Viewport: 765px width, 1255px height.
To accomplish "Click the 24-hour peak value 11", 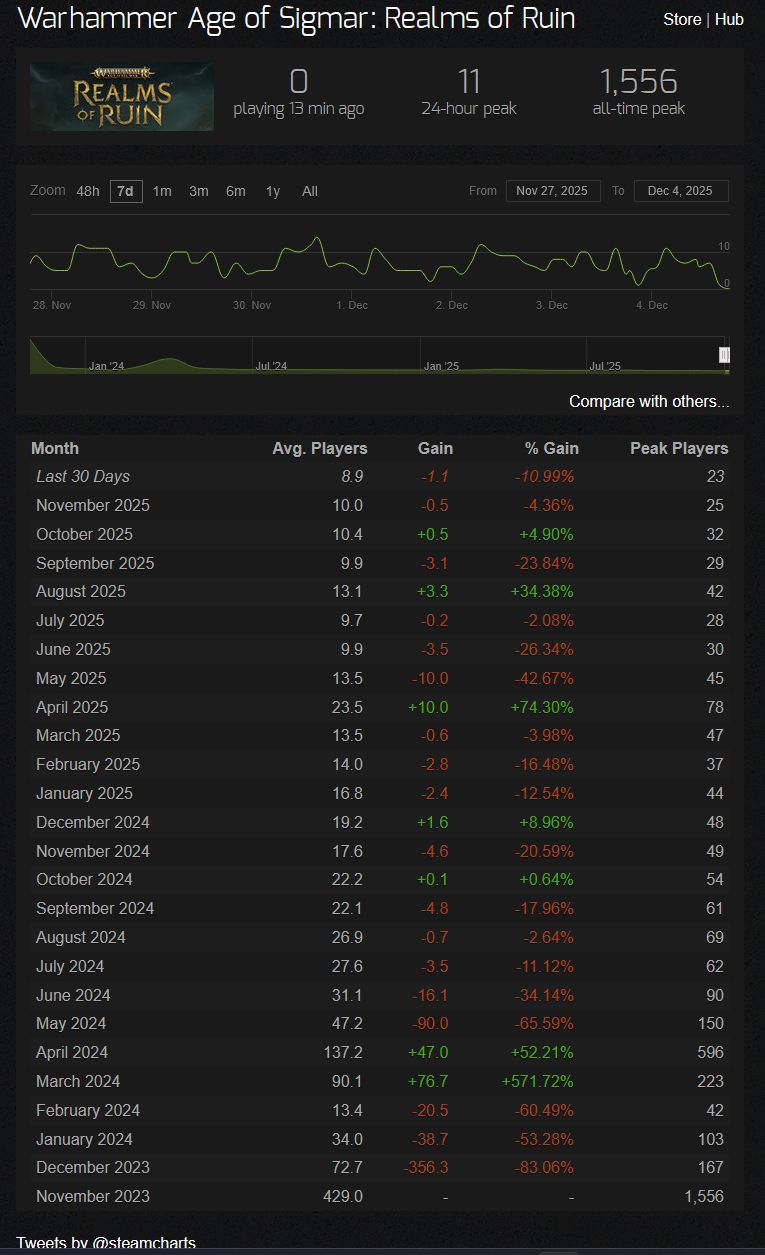I will click(469, 81).
